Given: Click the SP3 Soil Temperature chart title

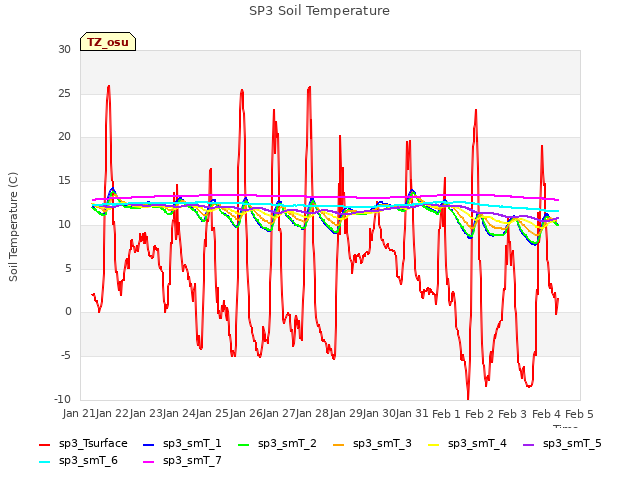Looking at the screenshot, I should pos(319,11).
